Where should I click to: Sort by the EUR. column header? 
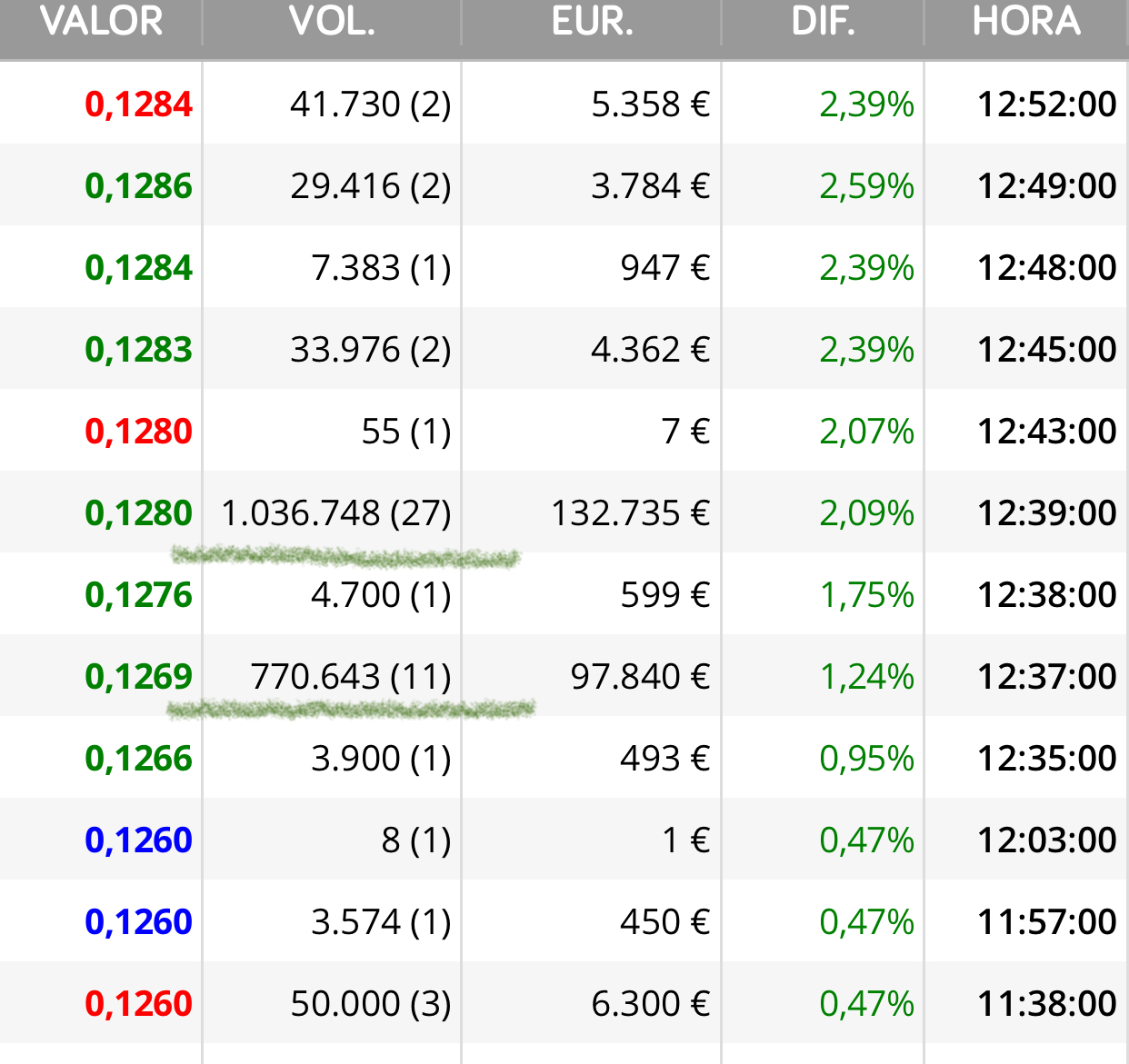592,22
